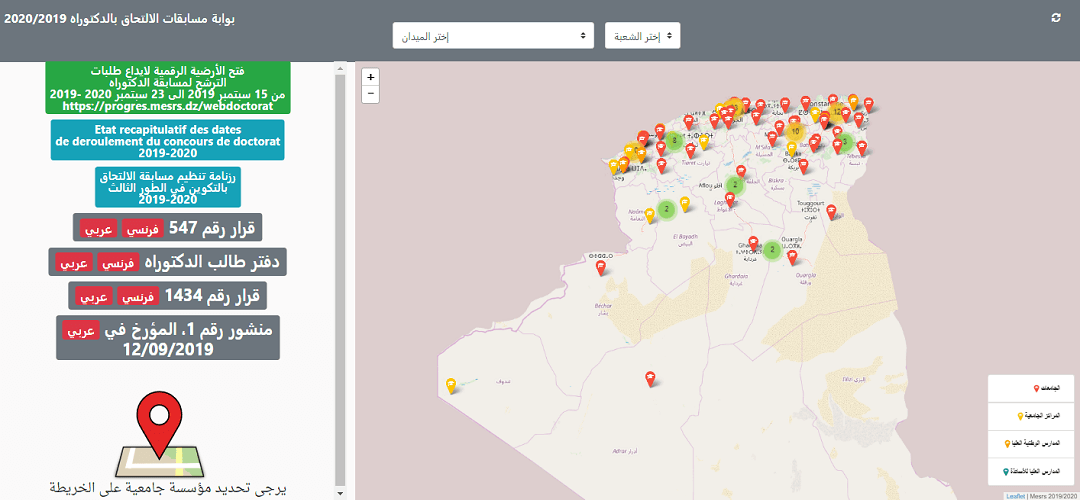Click the refresh icon in header

(x=1056, y=18)
